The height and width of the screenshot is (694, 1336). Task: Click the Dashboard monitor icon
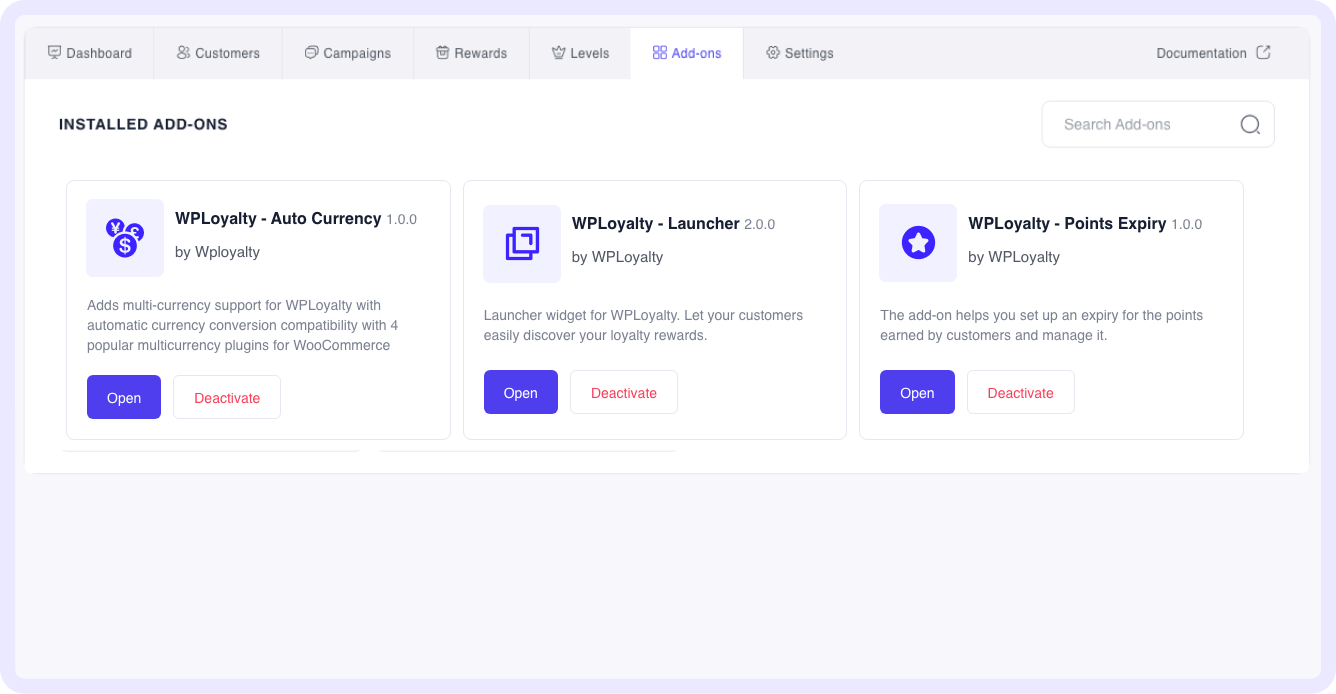[x=54, y=53]
